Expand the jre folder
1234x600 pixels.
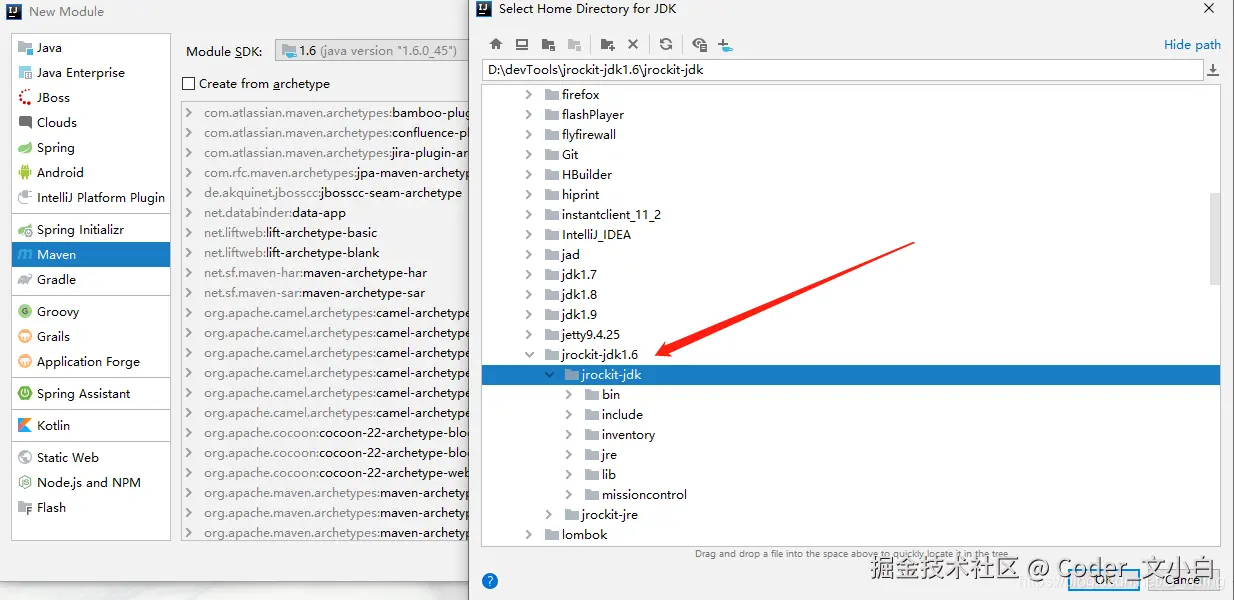pyautogui.click(x=569, y=455)
